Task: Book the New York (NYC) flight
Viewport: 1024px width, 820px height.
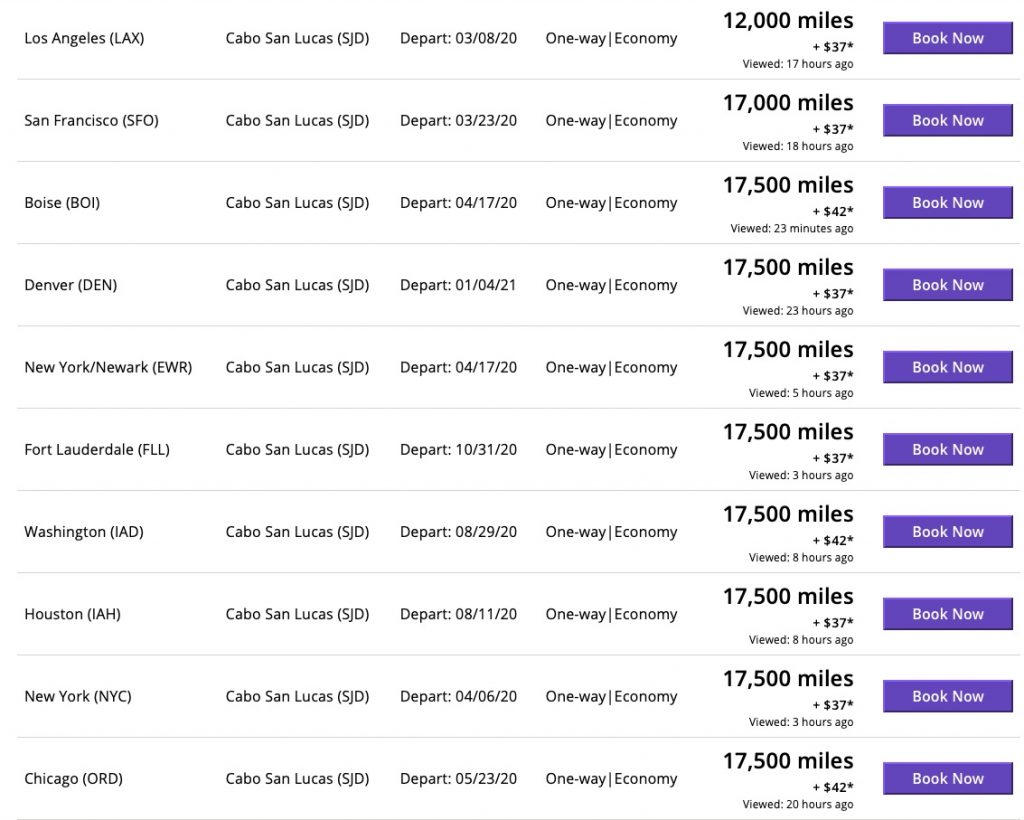Action: pyautogui.click(x=947, y=696)
